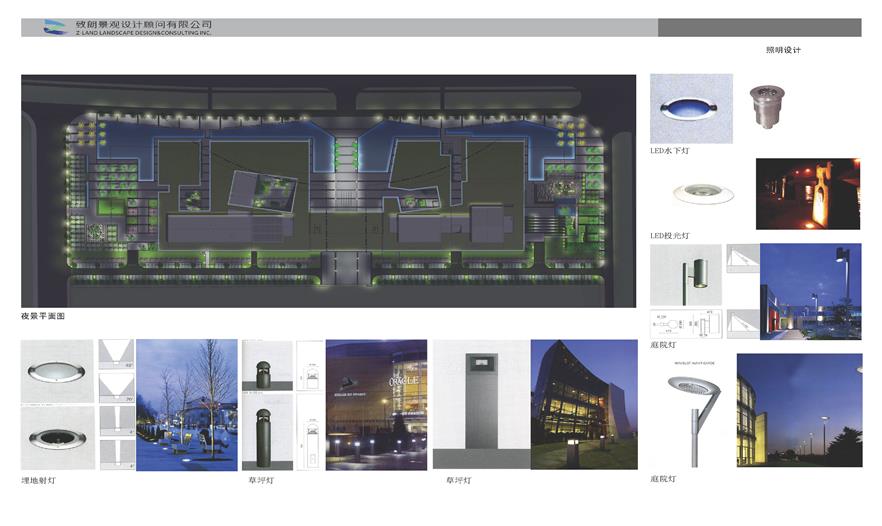
Task: Click the 夜景平面图 caption
Action: point(43,316)
